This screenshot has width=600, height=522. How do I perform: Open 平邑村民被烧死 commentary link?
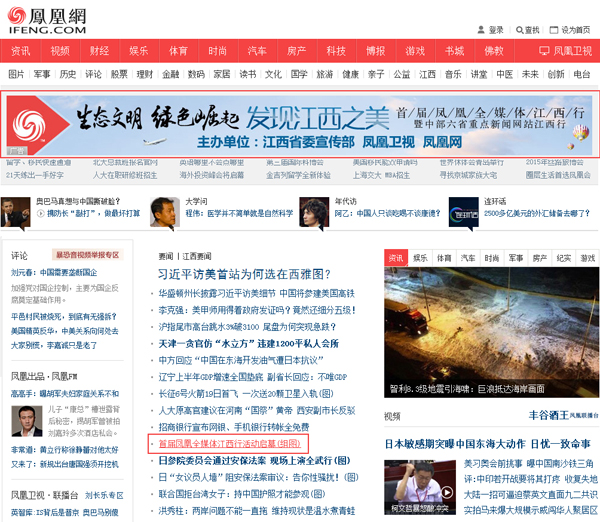pyautogui.click(x=64, y=316)
